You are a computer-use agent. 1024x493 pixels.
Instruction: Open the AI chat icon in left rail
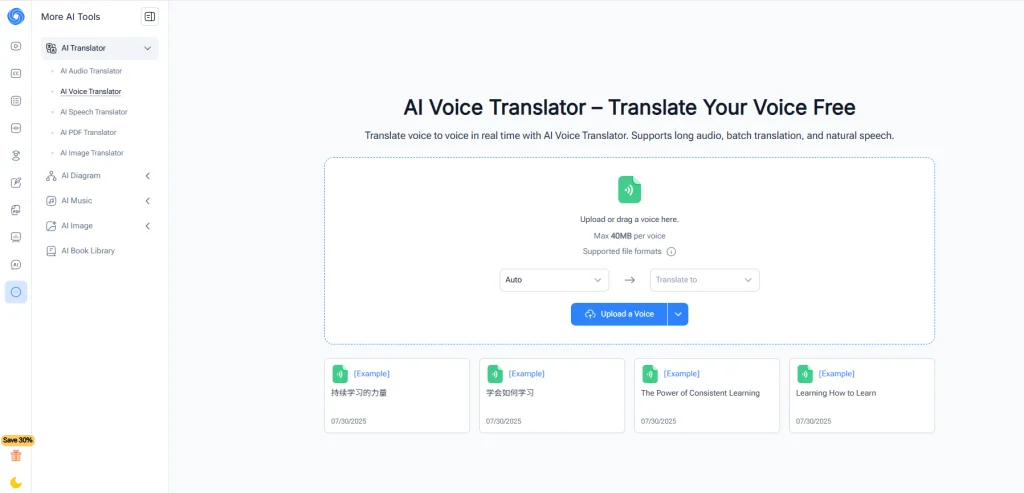coord(16,264)
